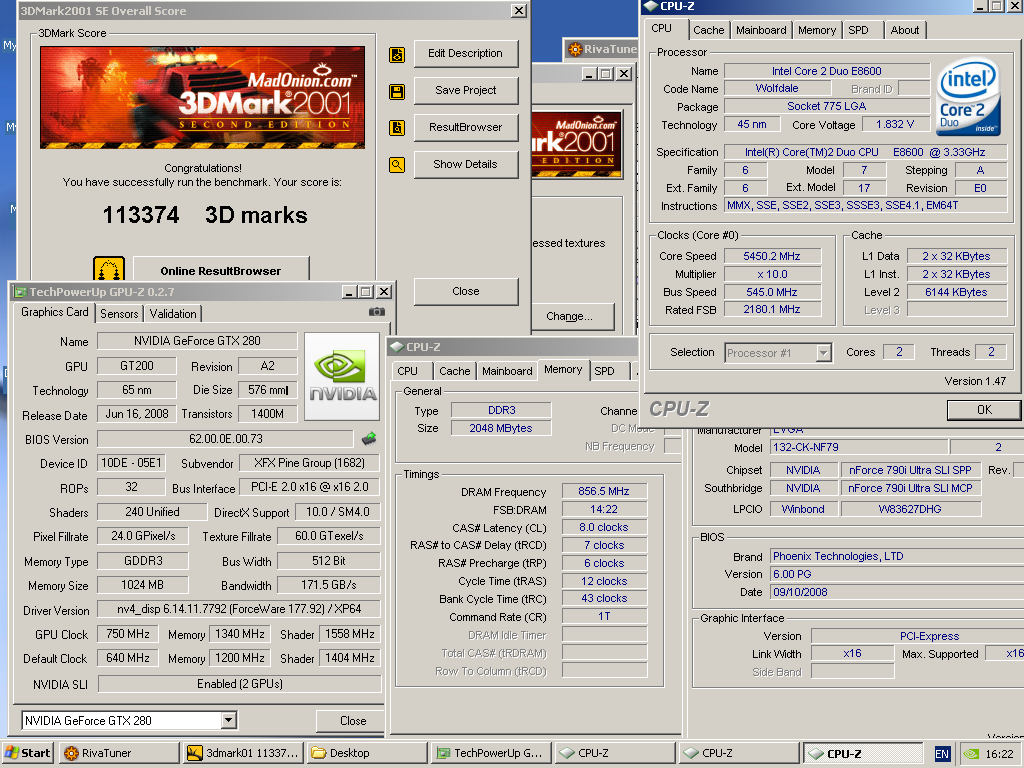Open Processor #1 selection dropdown
The image size is (1024, 768).
824,353
